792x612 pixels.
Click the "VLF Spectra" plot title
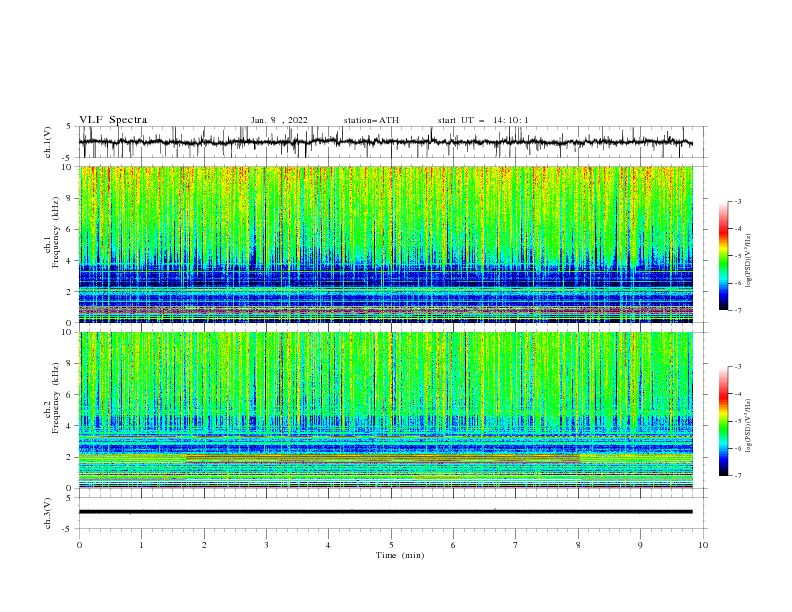[113, 120]
